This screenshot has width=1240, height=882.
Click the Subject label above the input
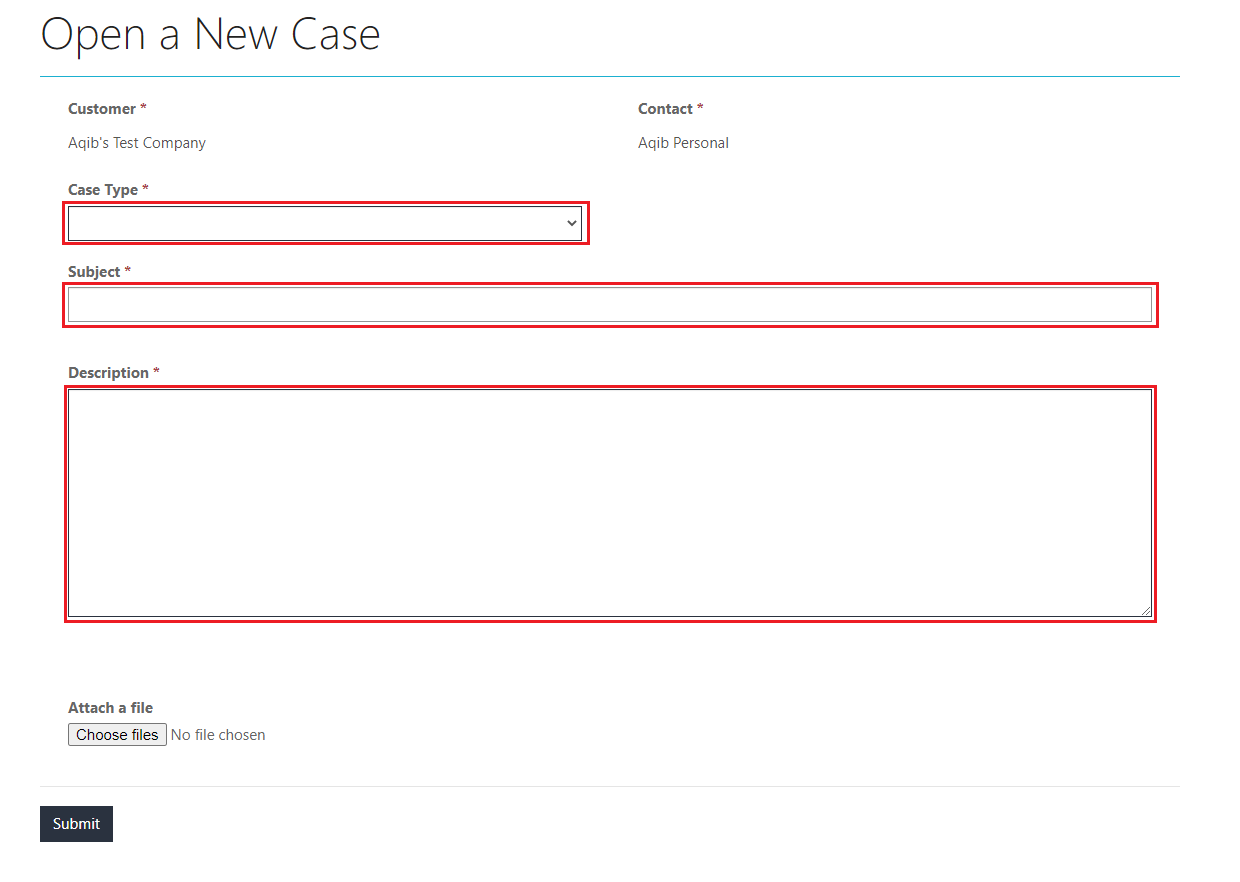tap(92, 271)
